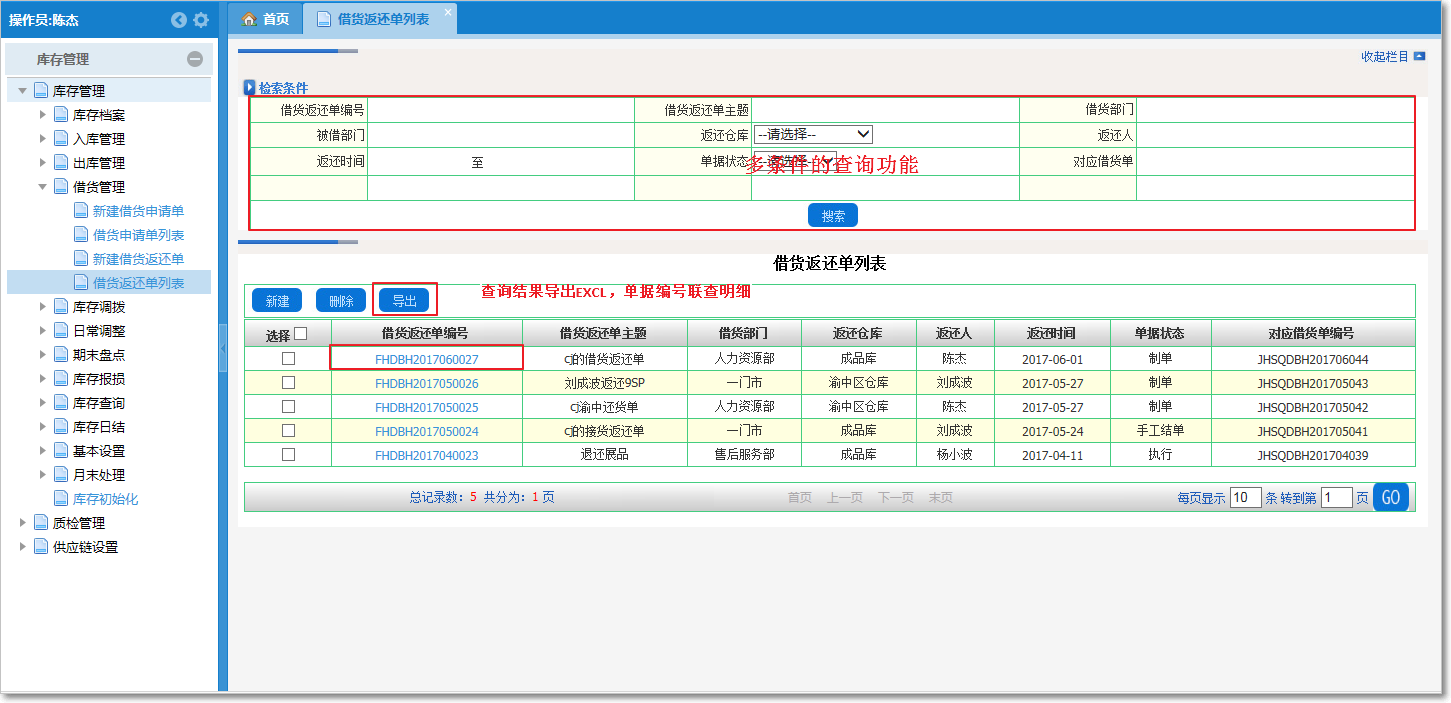Check the row for FHDBH2017060027

[288, 358]
